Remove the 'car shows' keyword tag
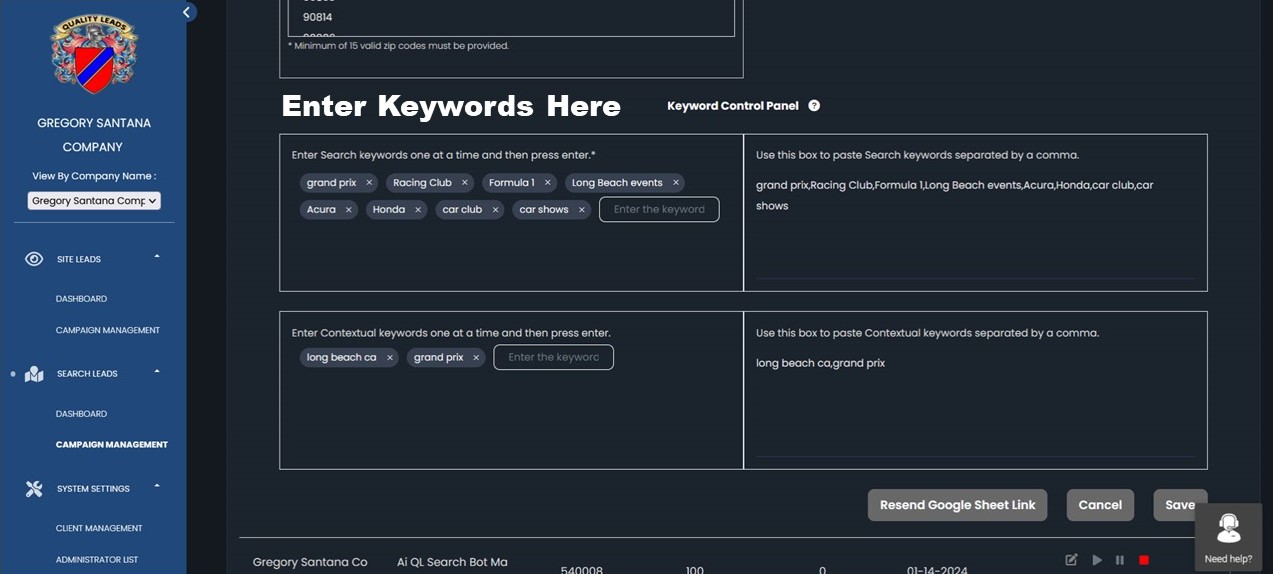This screenshot has height=574, width=1273. pyautogui.click(x=582, y=210)
